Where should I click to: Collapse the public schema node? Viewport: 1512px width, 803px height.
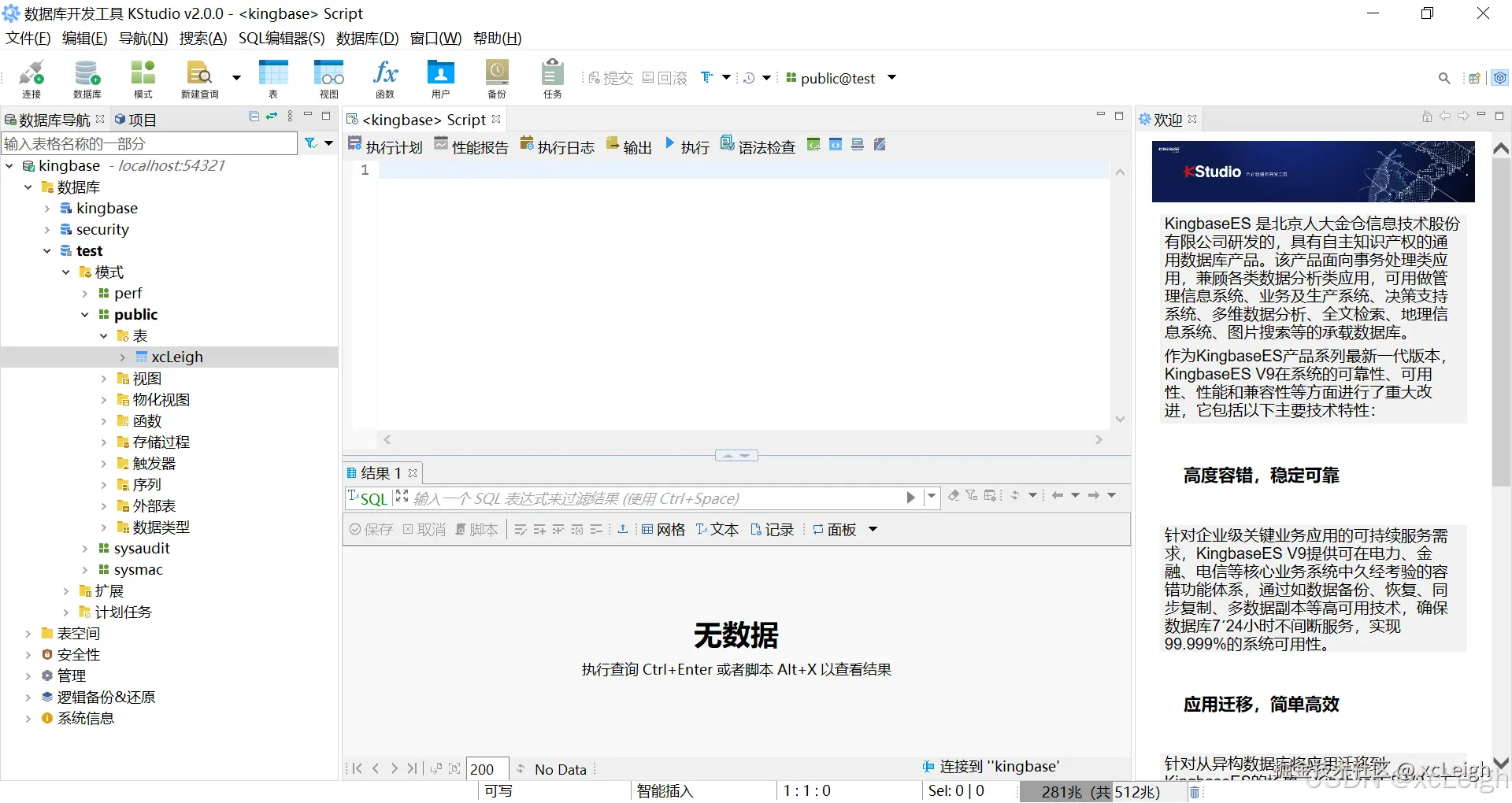click(85, 314)
